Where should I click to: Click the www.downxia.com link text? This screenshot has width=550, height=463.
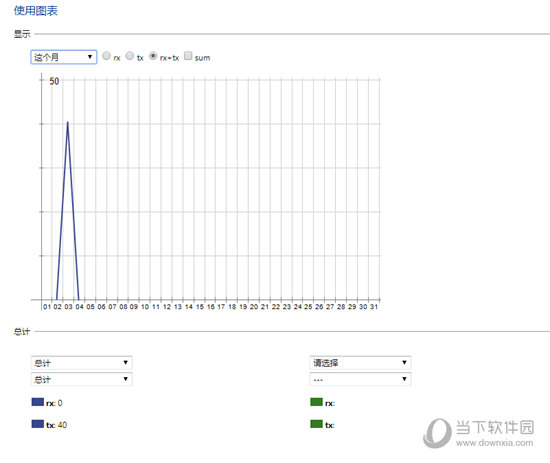(x=495, y=443)
